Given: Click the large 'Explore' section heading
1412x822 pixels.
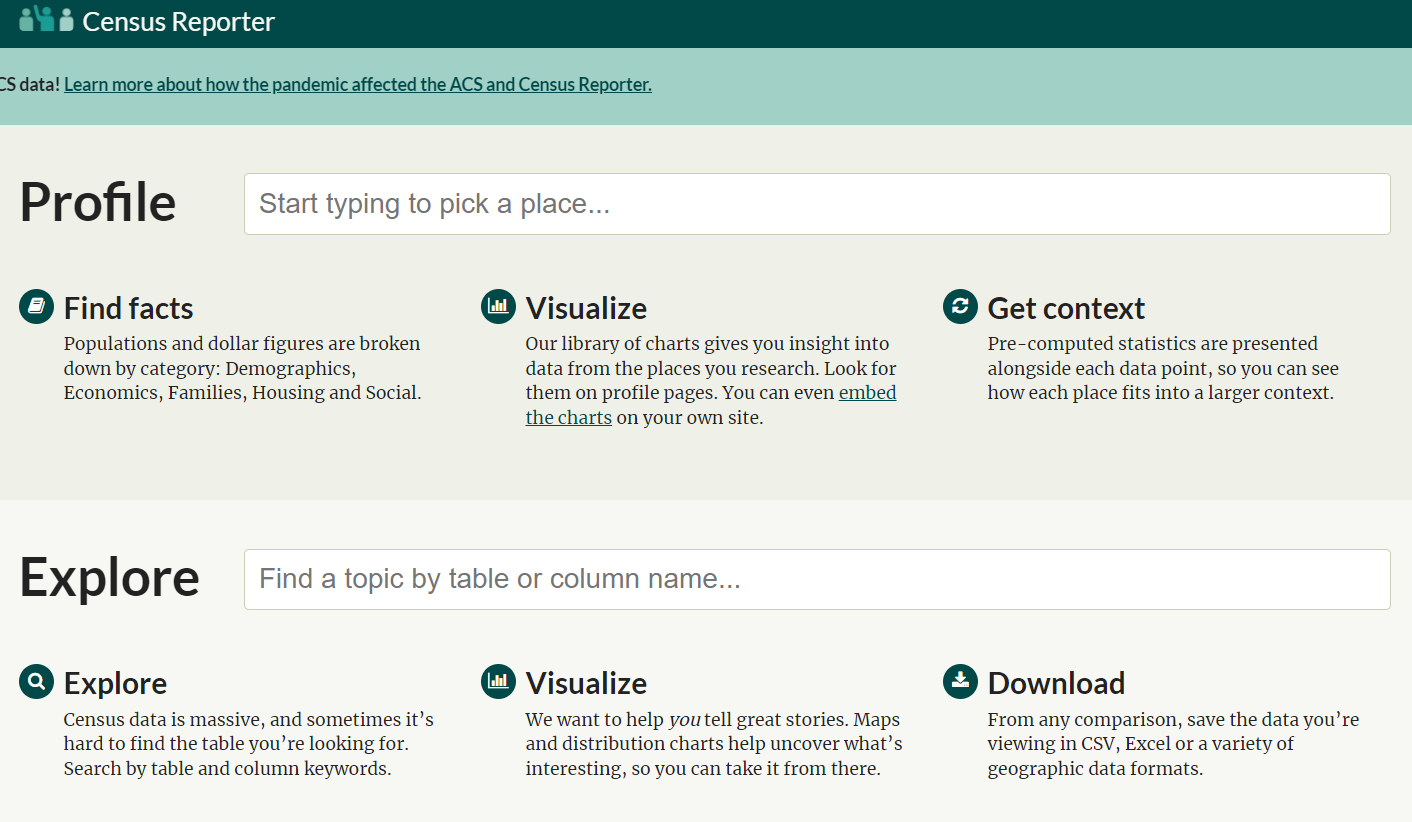Looking at the screenshot, I should 109,578.
